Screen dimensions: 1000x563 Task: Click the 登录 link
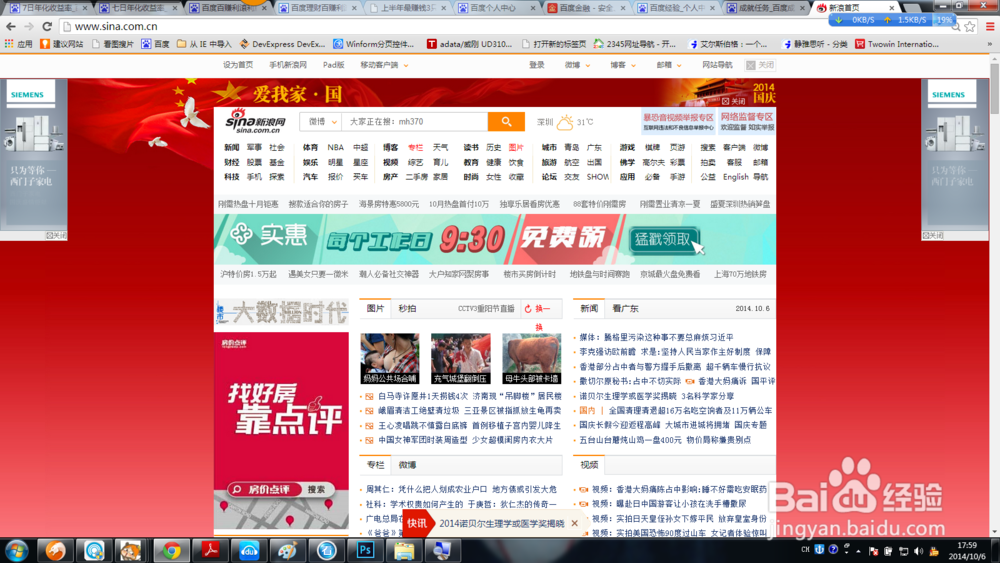point(536,65)
